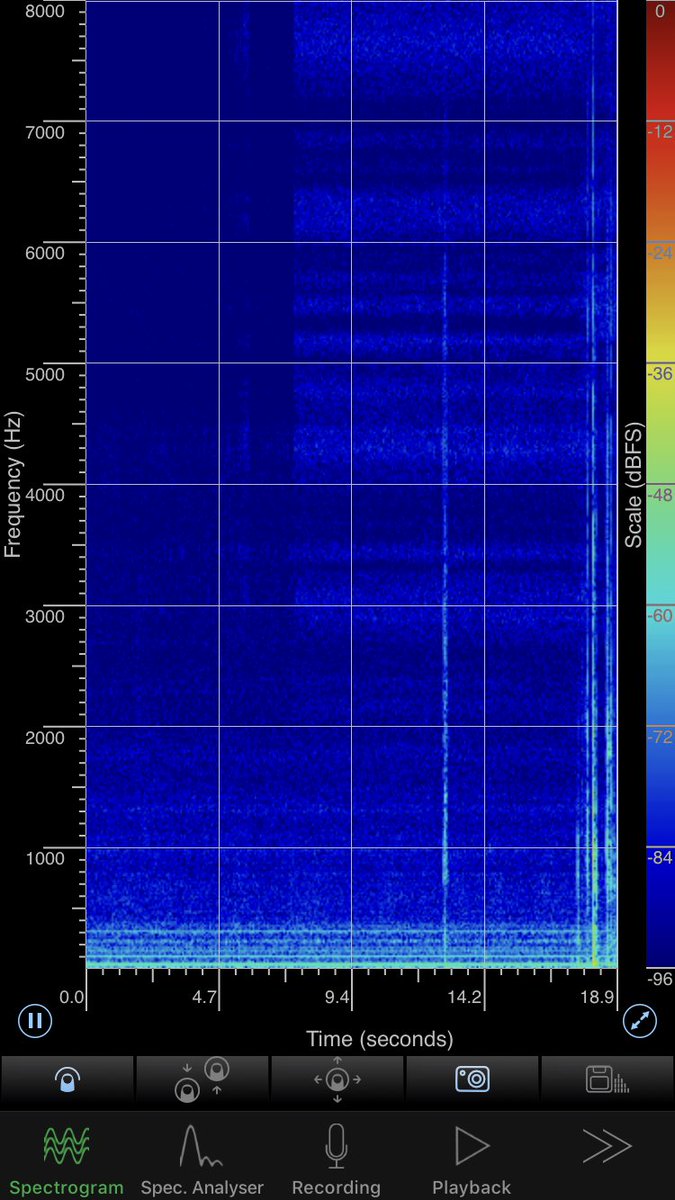Image resolution: width=675 pixels, height=1200 pixels.
Task: Open the Playback tab
Action: [x=471, y=1159]
